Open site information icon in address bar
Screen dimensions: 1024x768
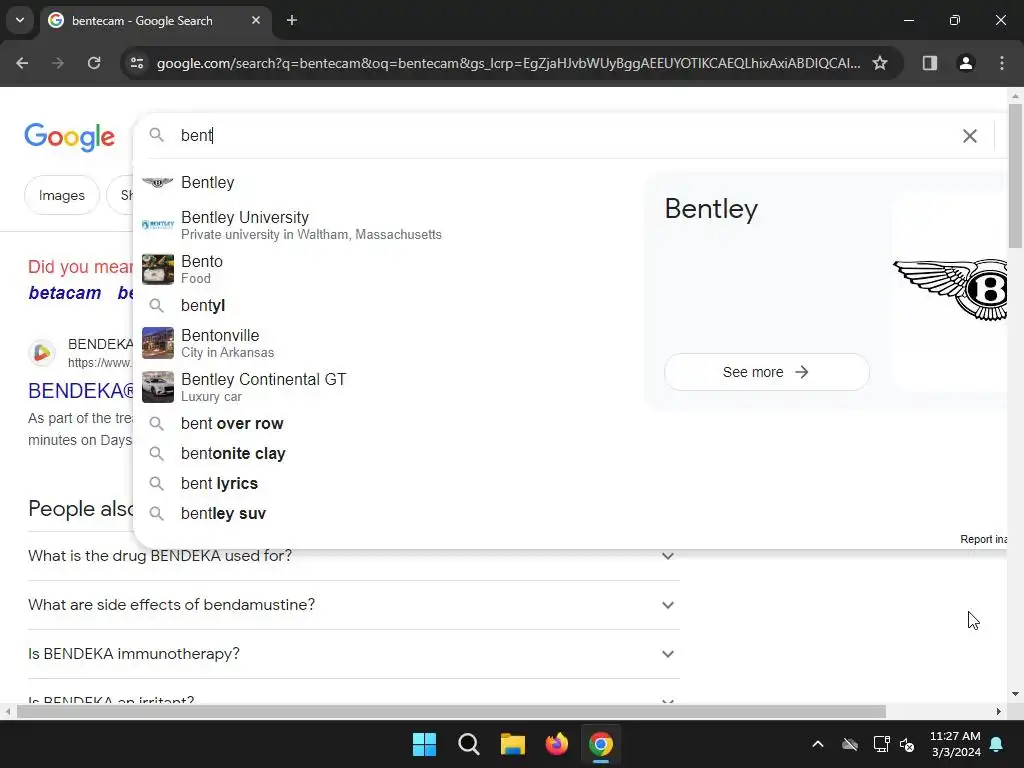coord(137,63)
